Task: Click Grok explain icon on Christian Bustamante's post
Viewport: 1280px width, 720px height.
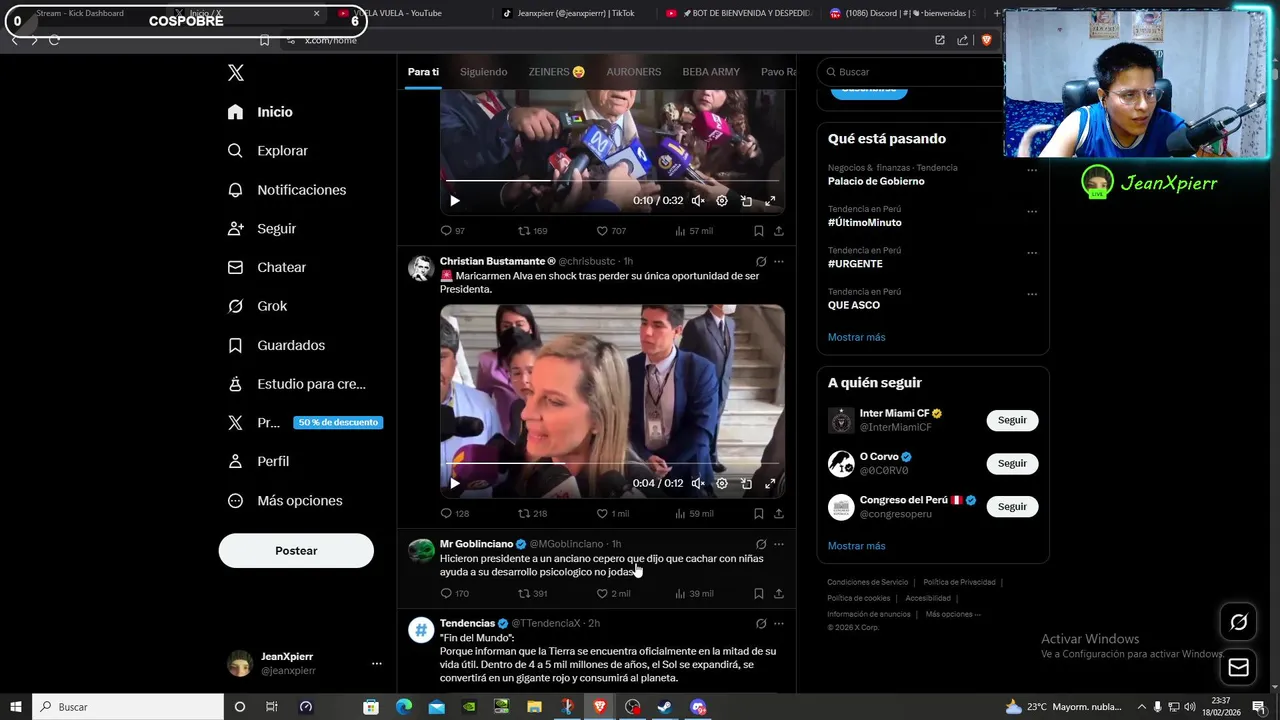Action: [761, 262]
